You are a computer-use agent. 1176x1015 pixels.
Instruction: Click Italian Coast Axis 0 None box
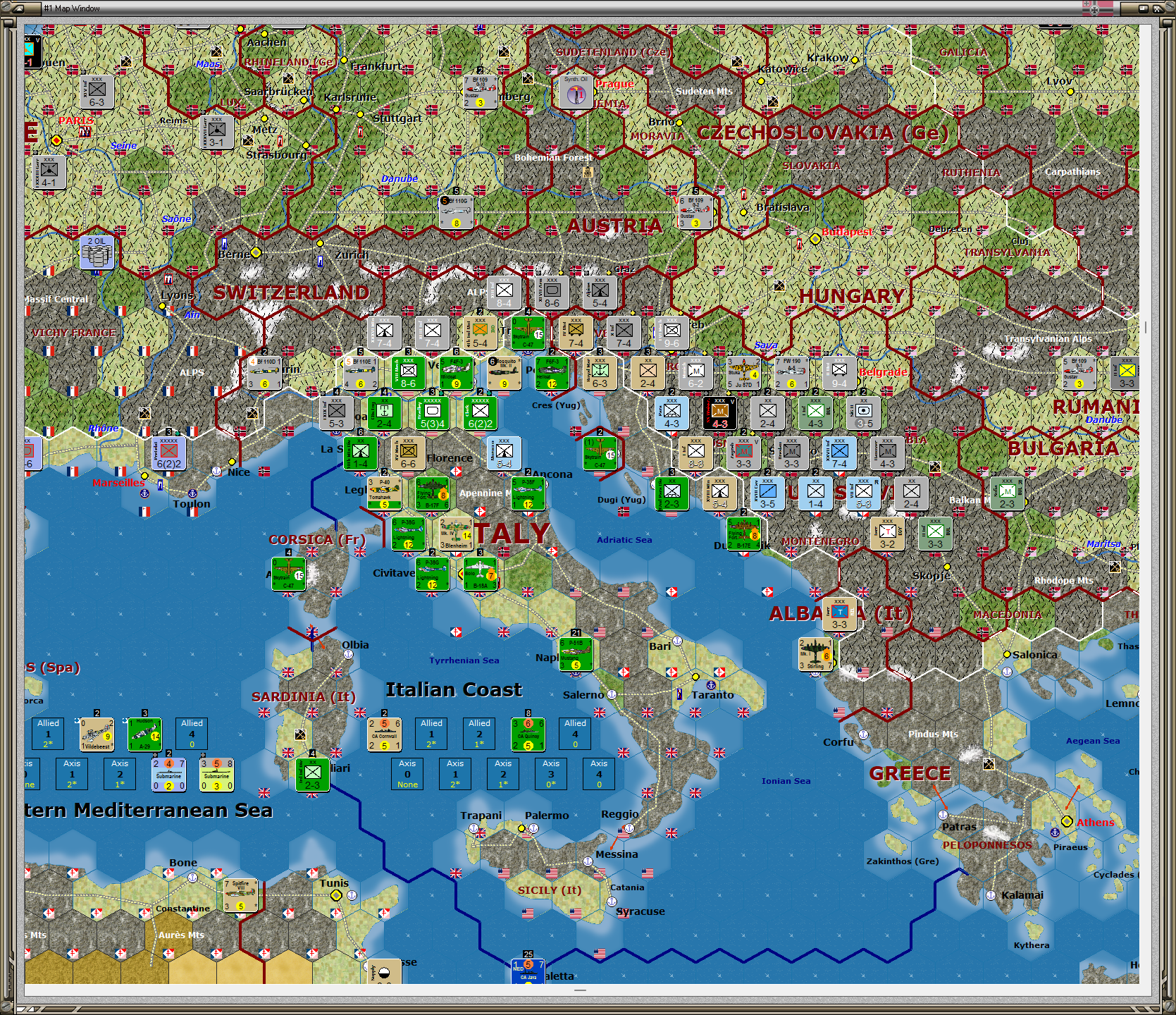tap(407, 774)
